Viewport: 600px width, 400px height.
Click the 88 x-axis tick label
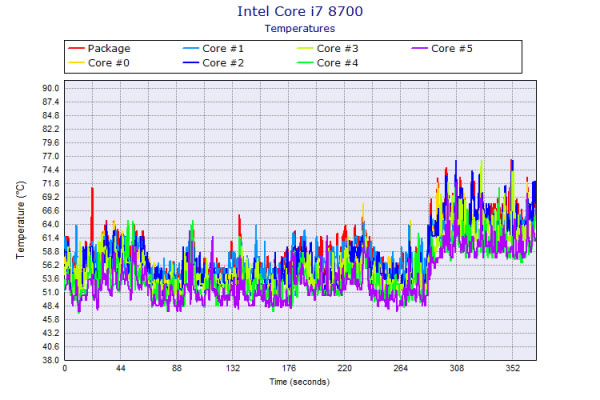[x=176, y=368]
